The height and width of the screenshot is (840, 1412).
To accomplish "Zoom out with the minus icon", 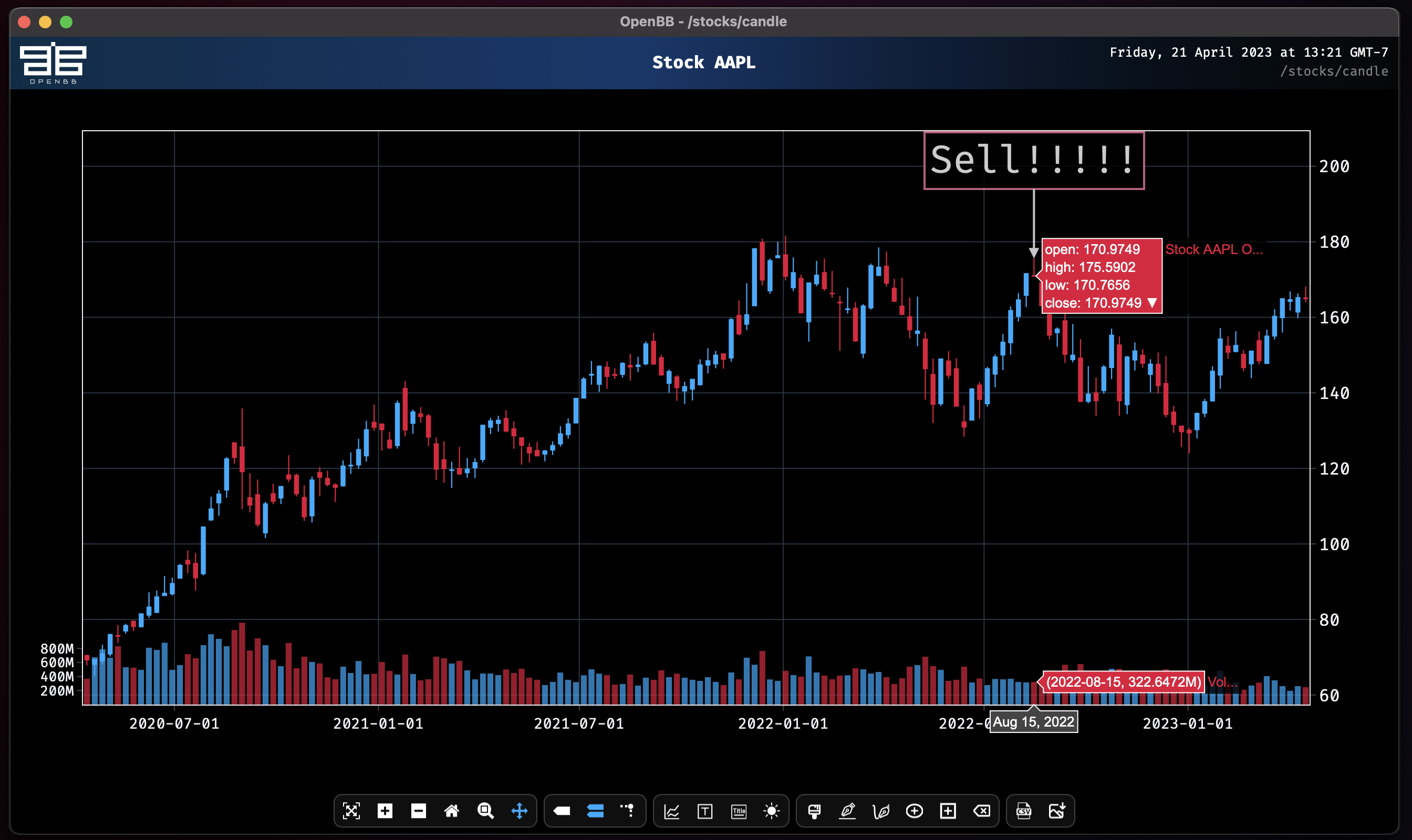I will [418, 811].
